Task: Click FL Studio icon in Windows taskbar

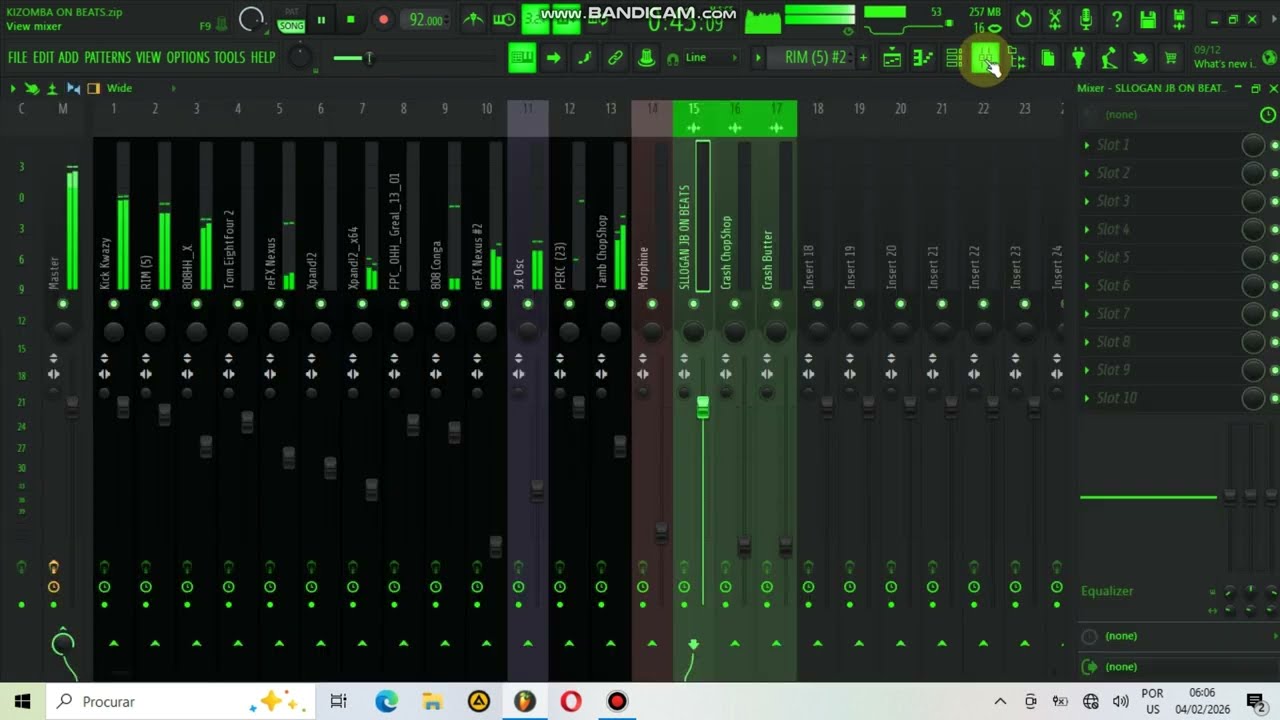Action: click(525, 701)
